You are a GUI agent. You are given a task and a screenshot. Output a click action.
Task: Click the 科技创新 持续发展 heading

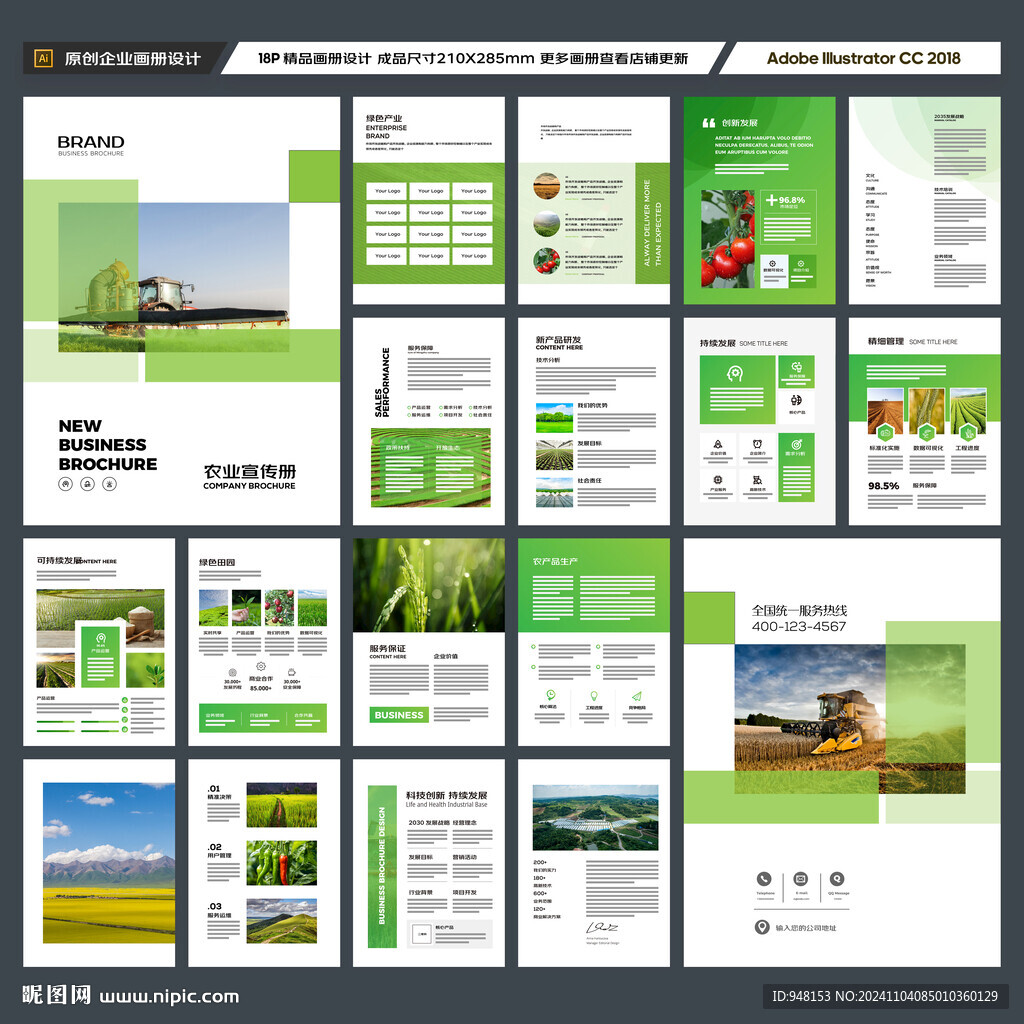click(447, 795)
